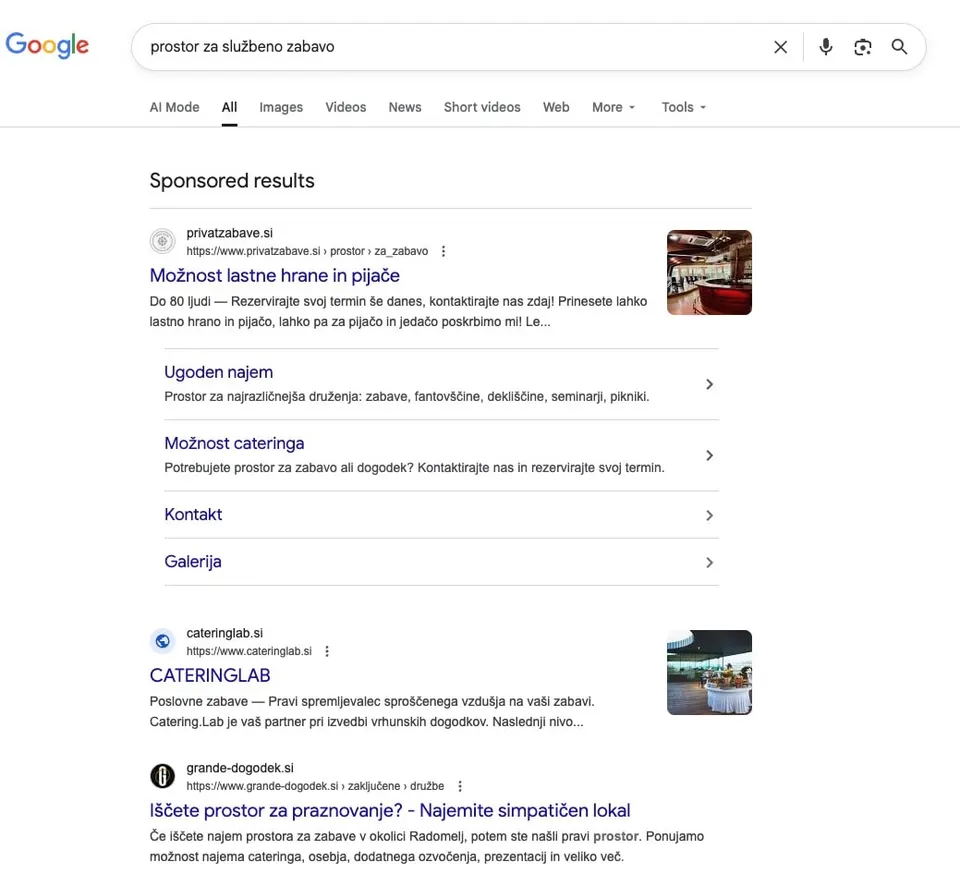Open the Images tab
This screenshot has width=960, height=885.
click(281, 107)
